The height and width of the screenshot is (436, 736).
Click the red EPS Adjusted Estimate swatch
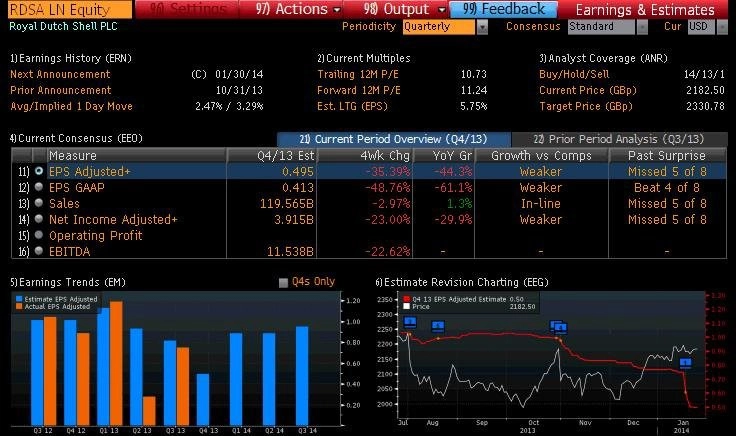406,299
